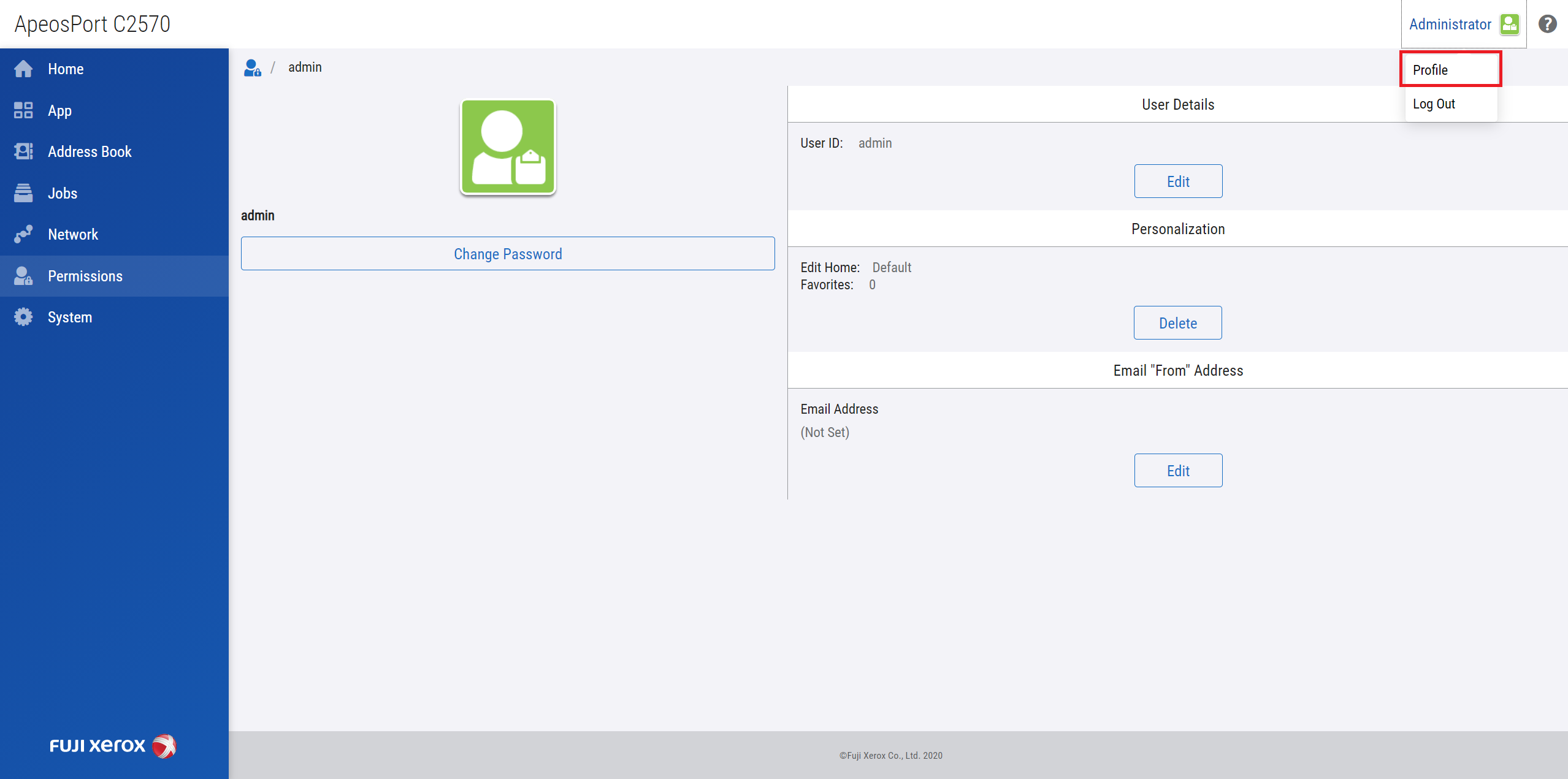Open the help question mark icon
Screen dimensions: 1568x779
click(x=1547, y=24)
